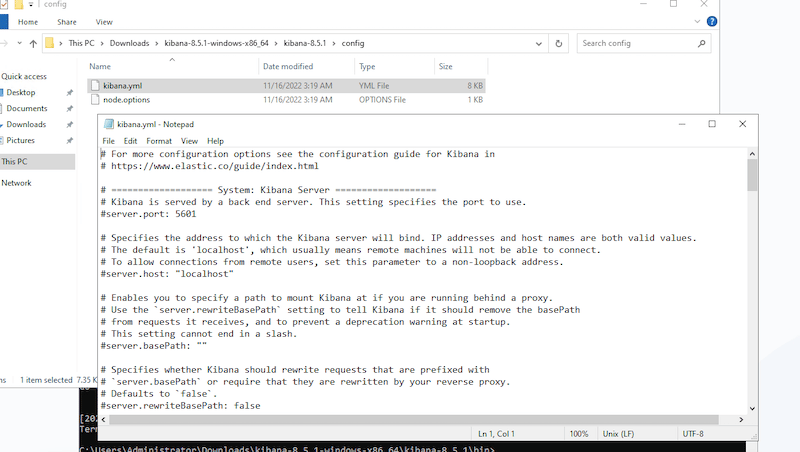Go to kibana-8.5.1-windows-x86_64 in breadcrumb
Image resolution: width=800 pixels, height=452 pixels.
point(216,43)
